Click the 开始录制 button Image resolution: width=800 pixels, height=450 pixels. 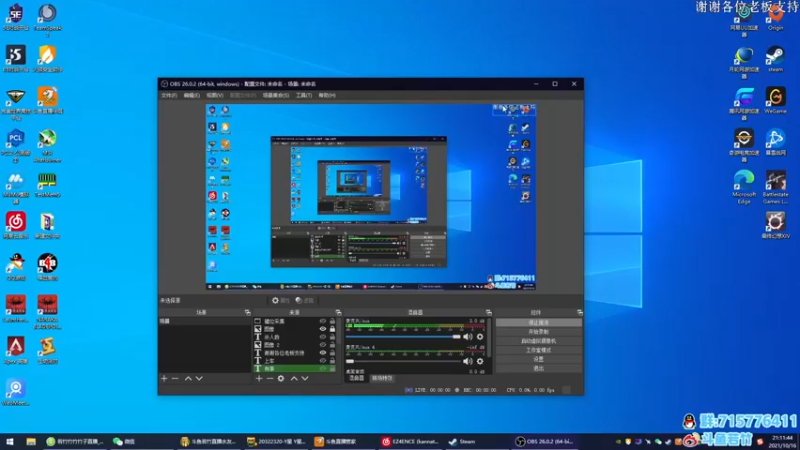coord(538,332)
